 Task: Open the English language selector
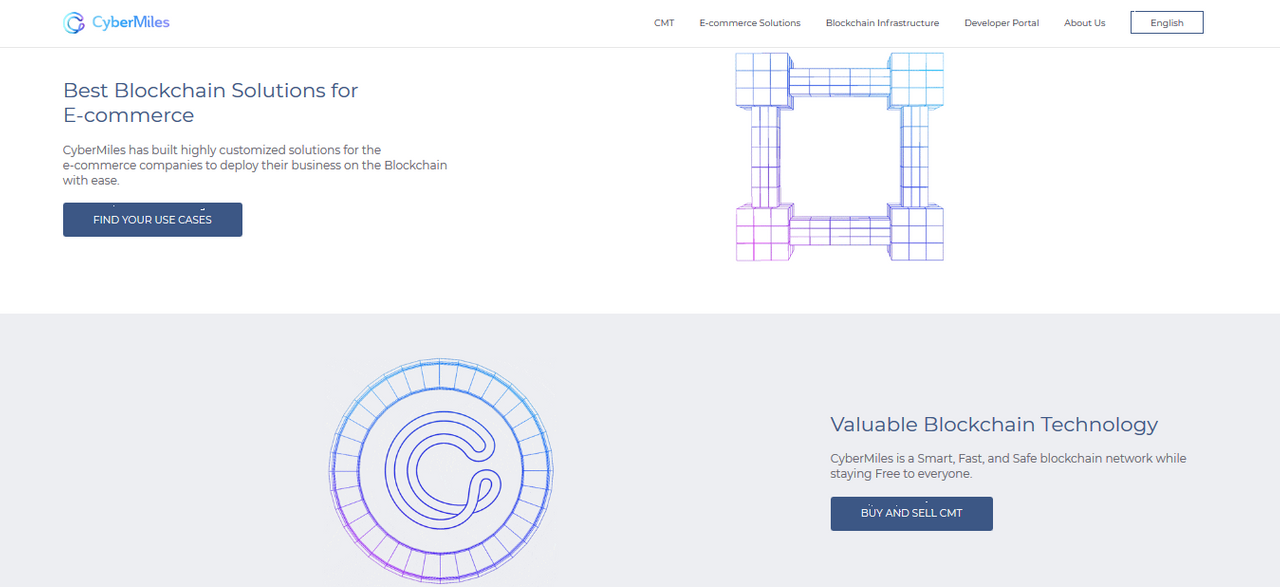tap(1167, 22)
